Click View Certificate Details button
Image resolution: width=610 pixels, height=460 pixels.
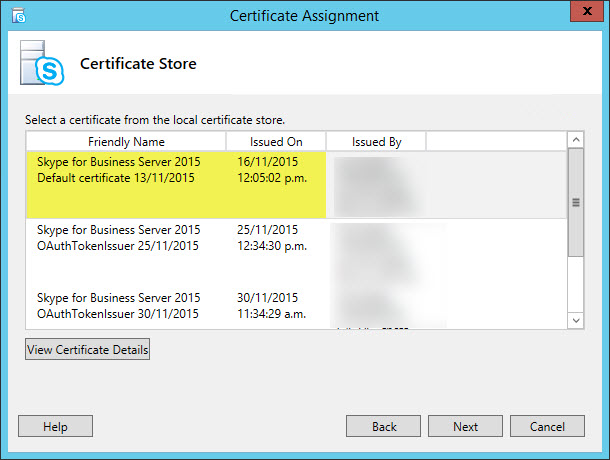point(88,349)
